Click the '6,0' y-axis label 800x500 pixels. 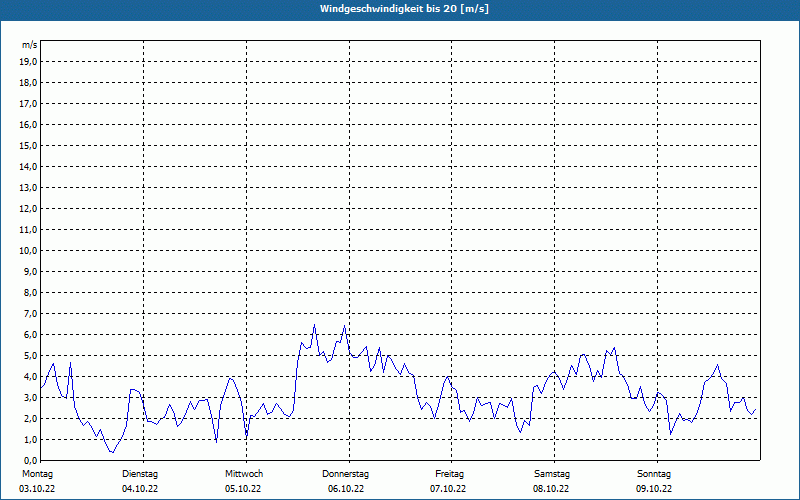pos(30,335)
